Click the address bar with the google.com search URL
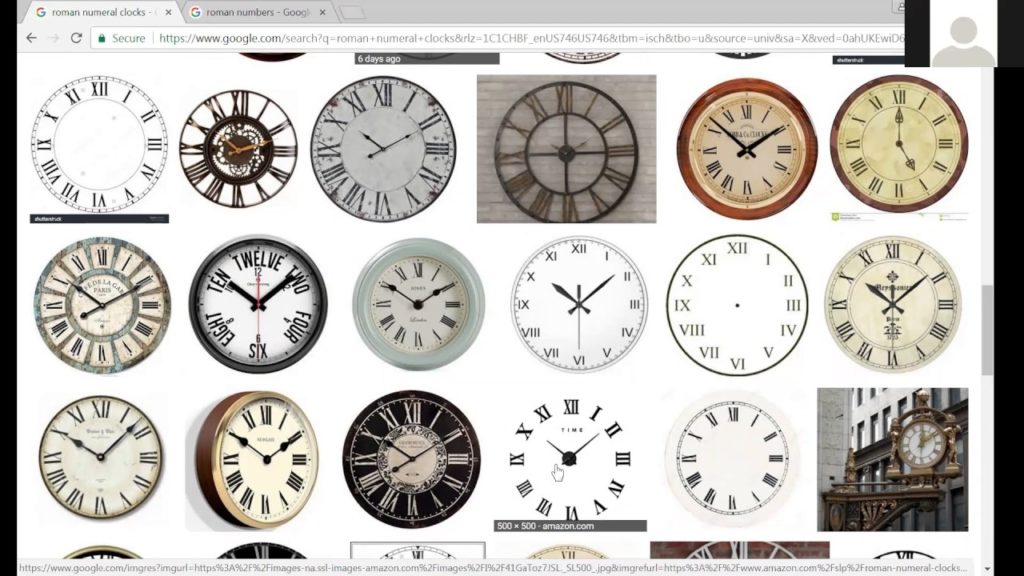Screen dimensions: 1024x576 pyautogui.click(x=530, y=39)
